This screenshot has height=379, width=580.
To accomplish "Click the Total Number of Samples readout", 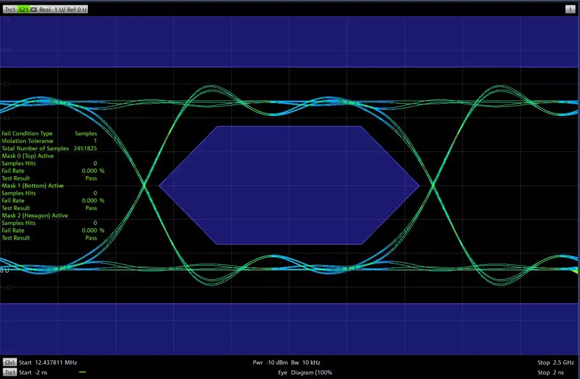I will point(49,148).
